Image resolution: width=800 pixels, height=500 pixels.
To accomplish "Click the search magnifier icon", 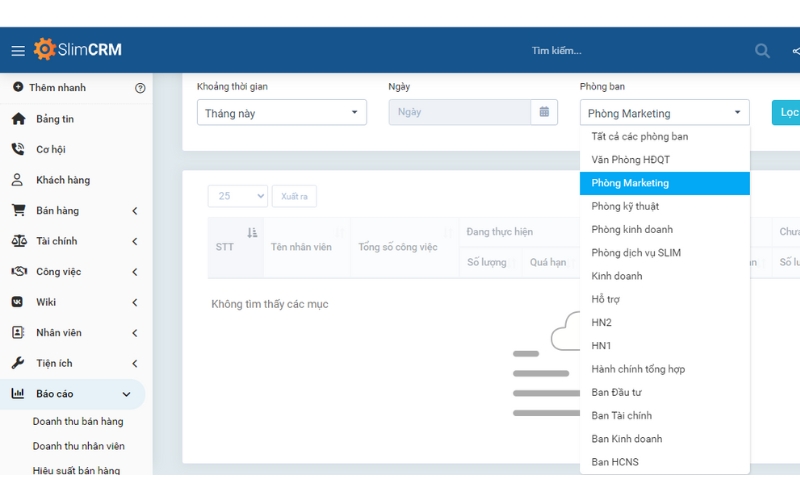I will [762, 51].
